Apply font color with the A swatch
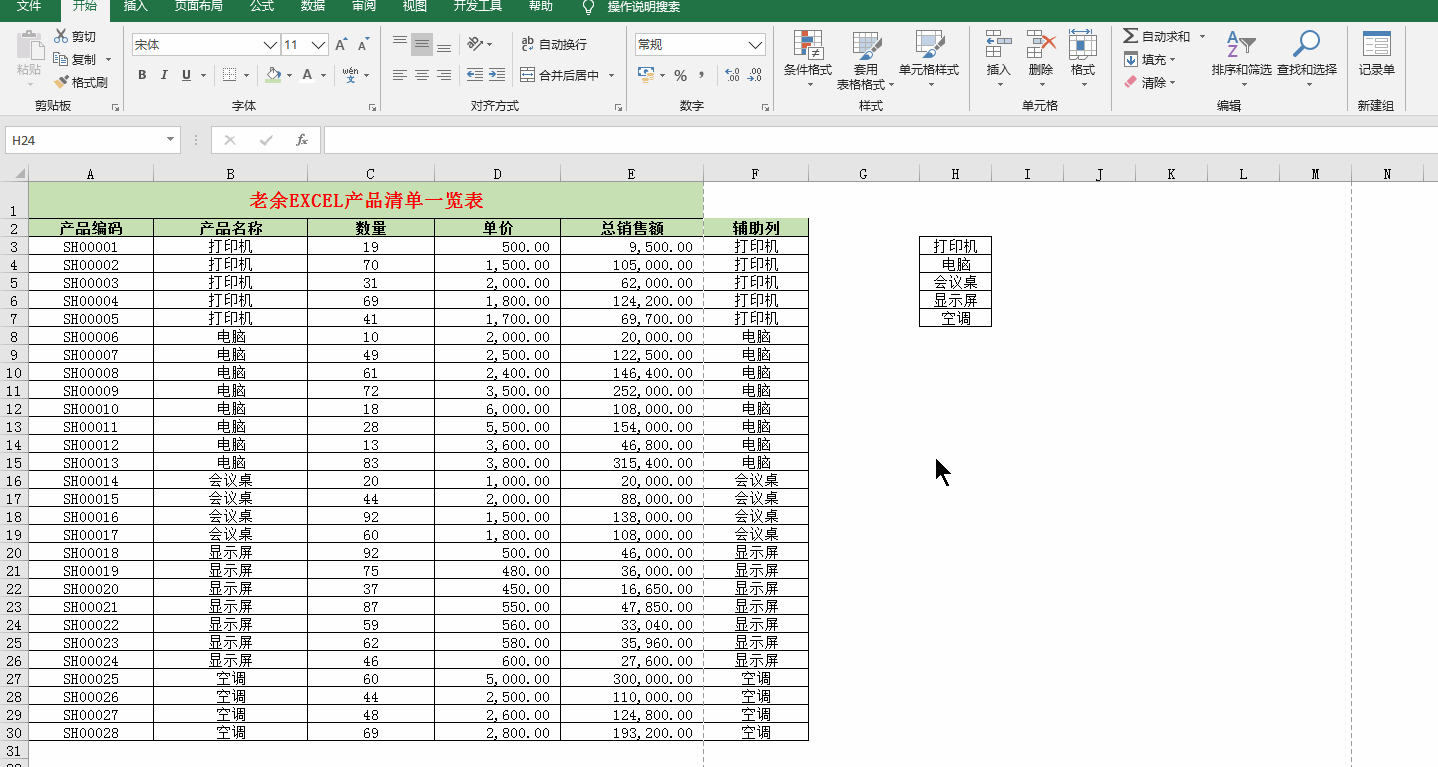This screenshot has width=1438, height=767. [x=309, y=75]
